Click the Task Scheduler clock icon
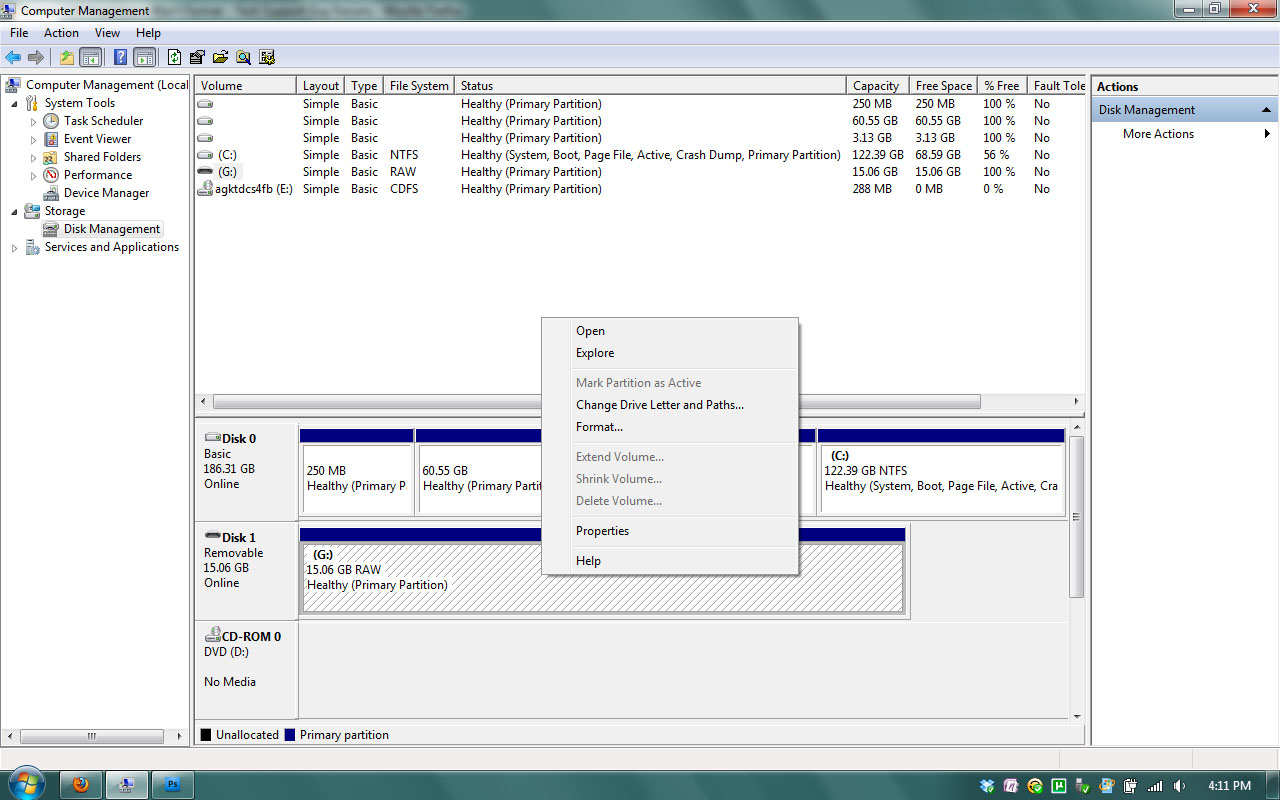The width and height of the screenshot is (1280, 800). 51,121
